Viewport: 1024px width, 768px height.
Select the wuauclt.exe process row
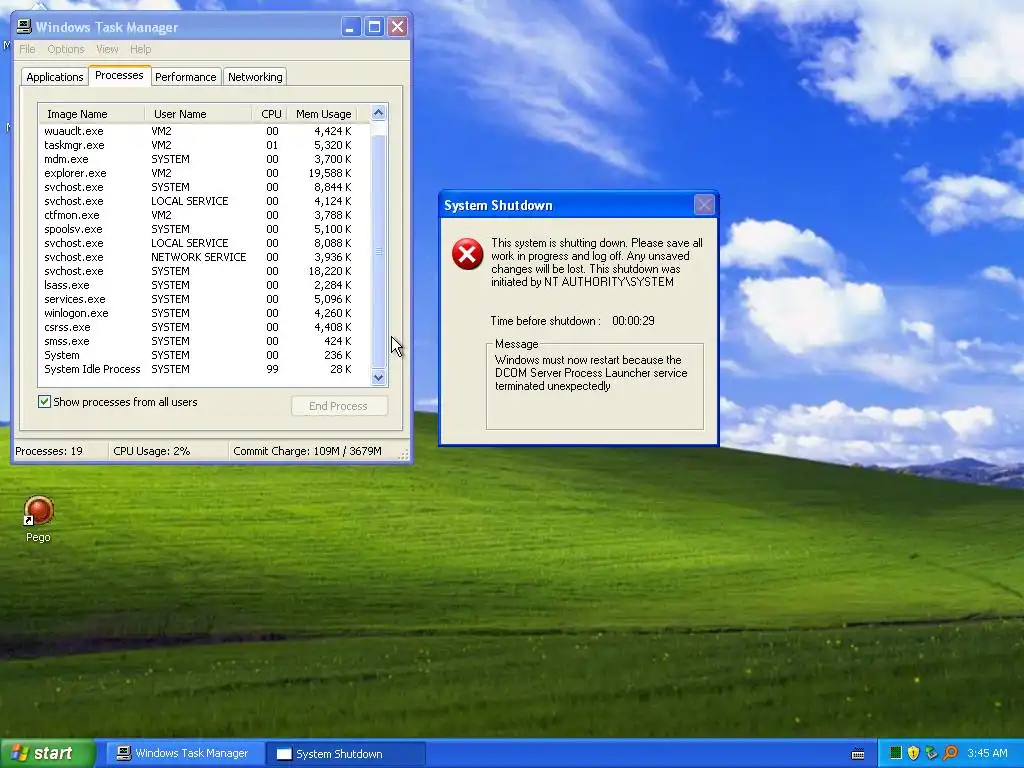coord(204,131)
